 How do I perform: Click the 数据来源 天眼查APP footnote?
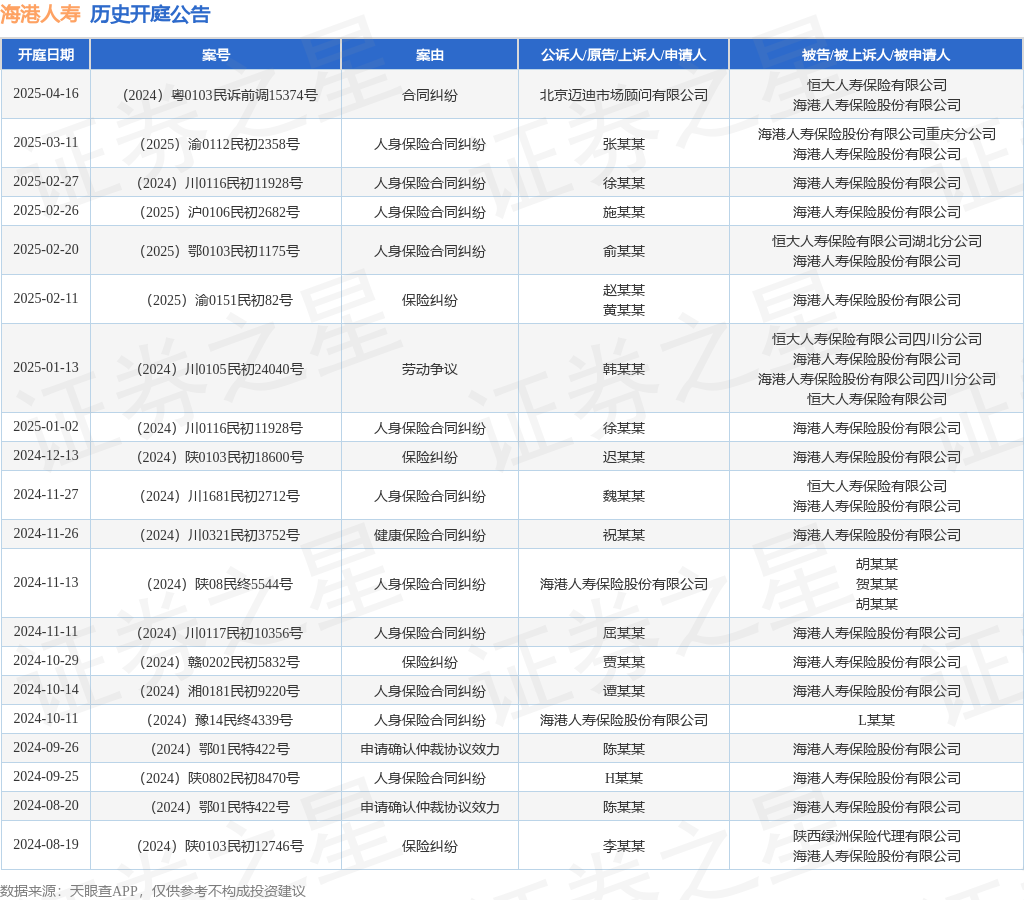coord(153,891)
